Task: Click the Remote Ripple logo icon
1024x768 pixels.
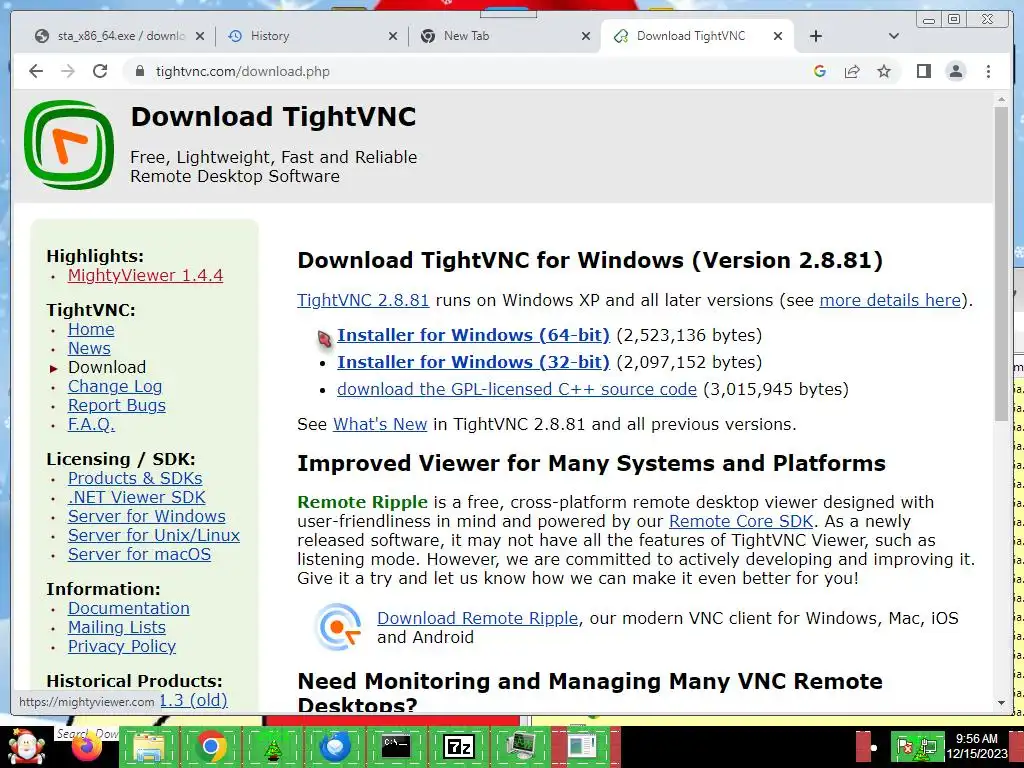Action: click(x=338, y=627)
